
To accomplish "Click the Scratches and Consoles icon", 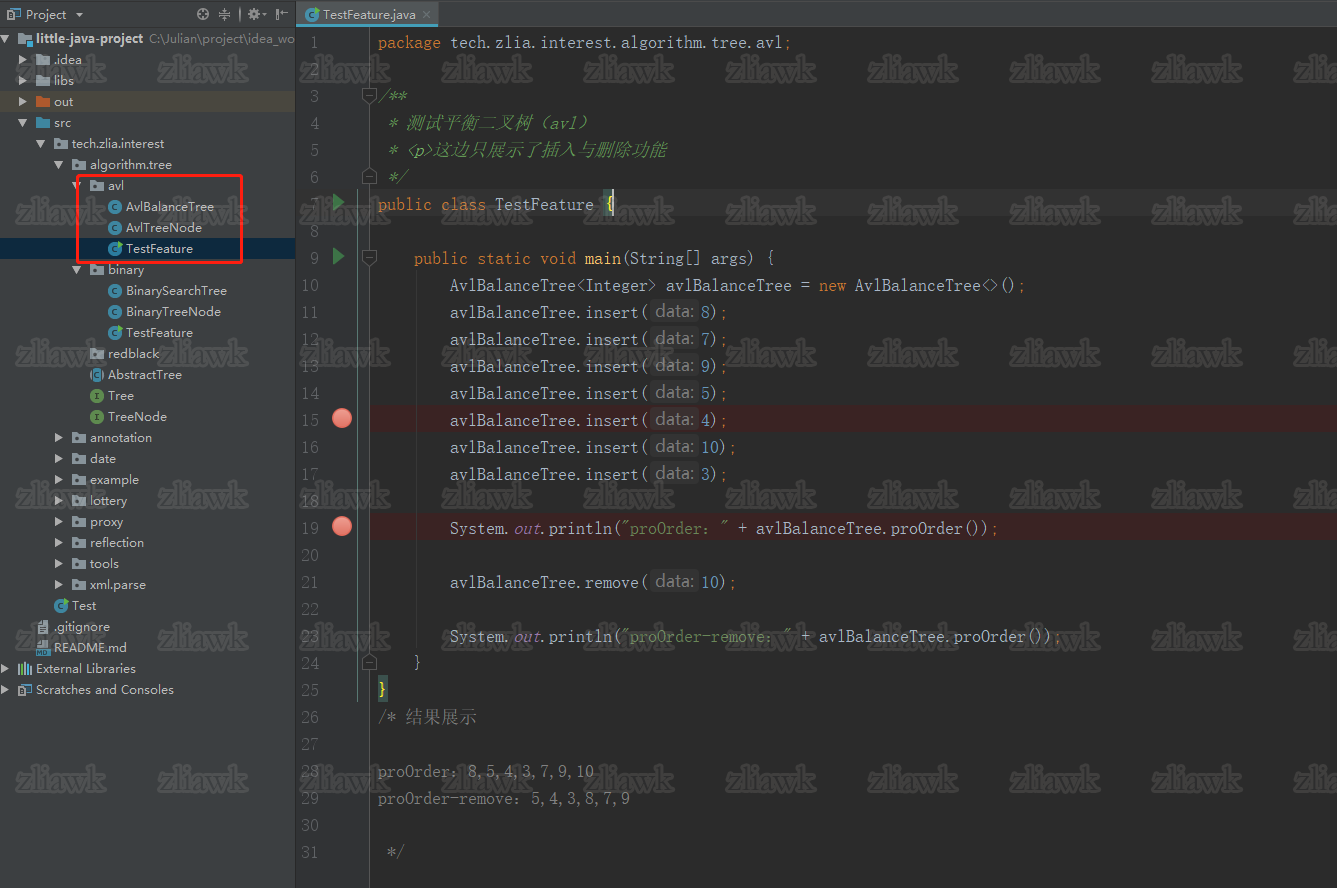I will (x=25, y=690).
